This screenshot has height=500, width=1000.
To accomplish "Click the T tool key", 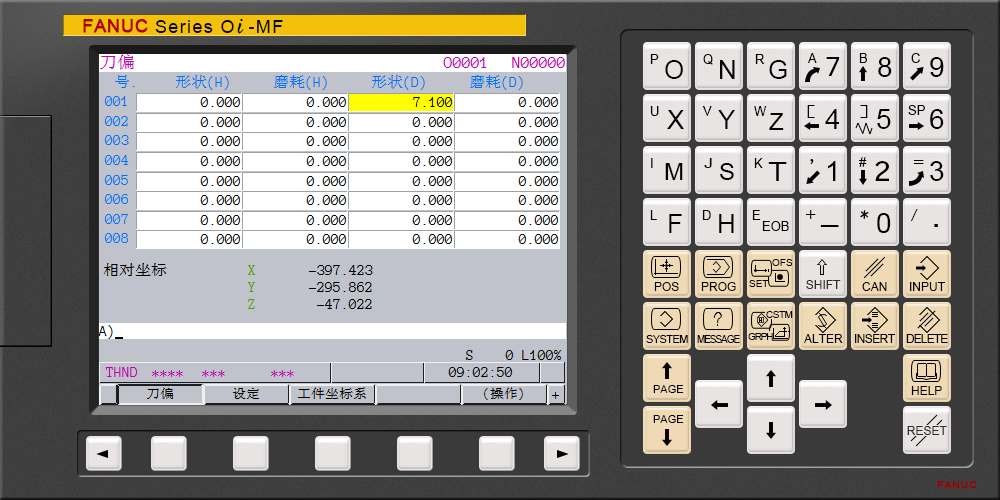I will [x=770, y=170].
